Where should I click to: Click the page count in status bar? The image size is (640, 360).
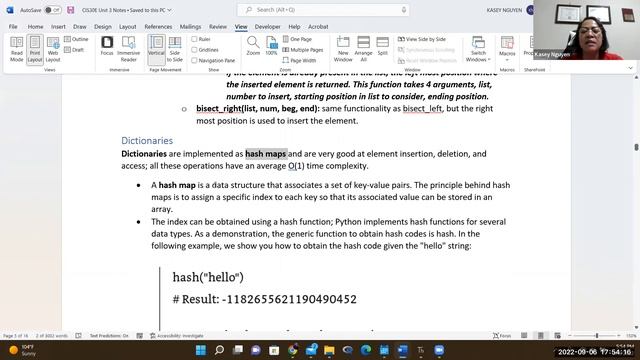[16, 336]
